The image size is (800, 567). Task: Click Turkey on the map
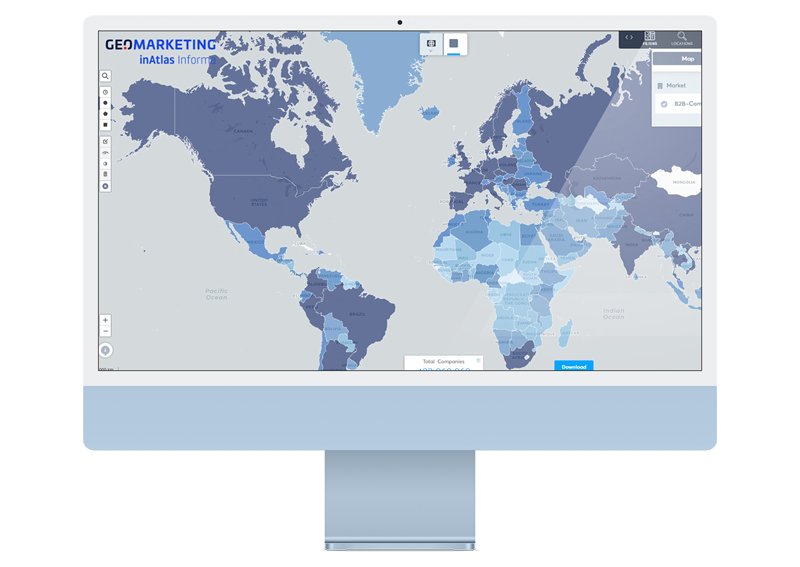click(541, 204)
